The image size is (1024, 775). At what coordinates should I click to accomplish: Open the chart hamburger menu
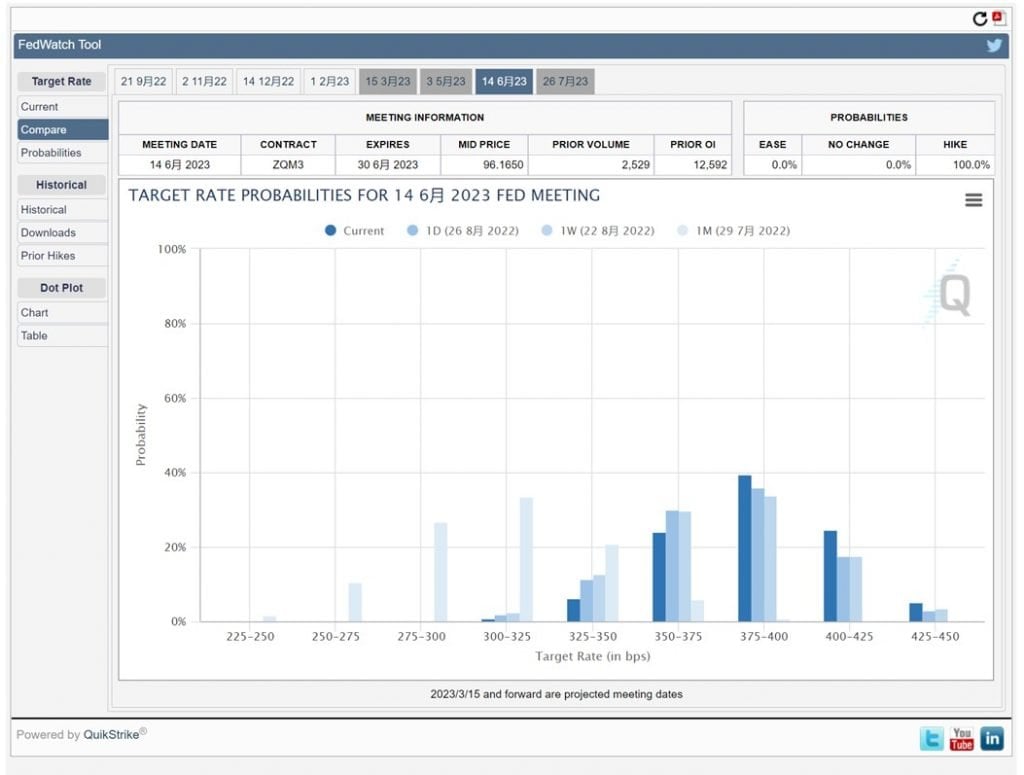pyautogui.click(x=973, y=200)
